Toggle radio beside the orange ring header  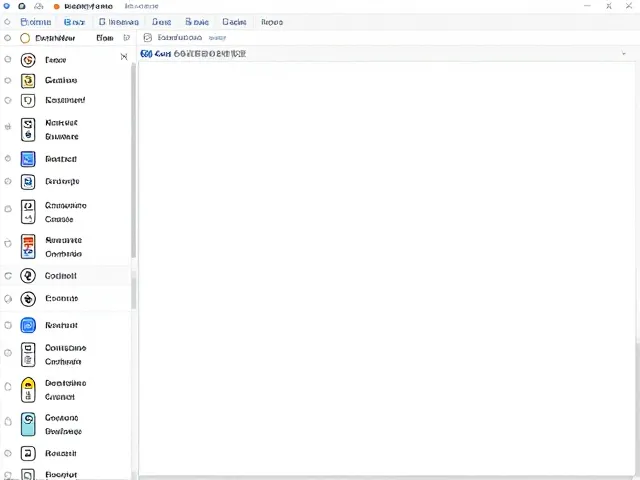7,38
